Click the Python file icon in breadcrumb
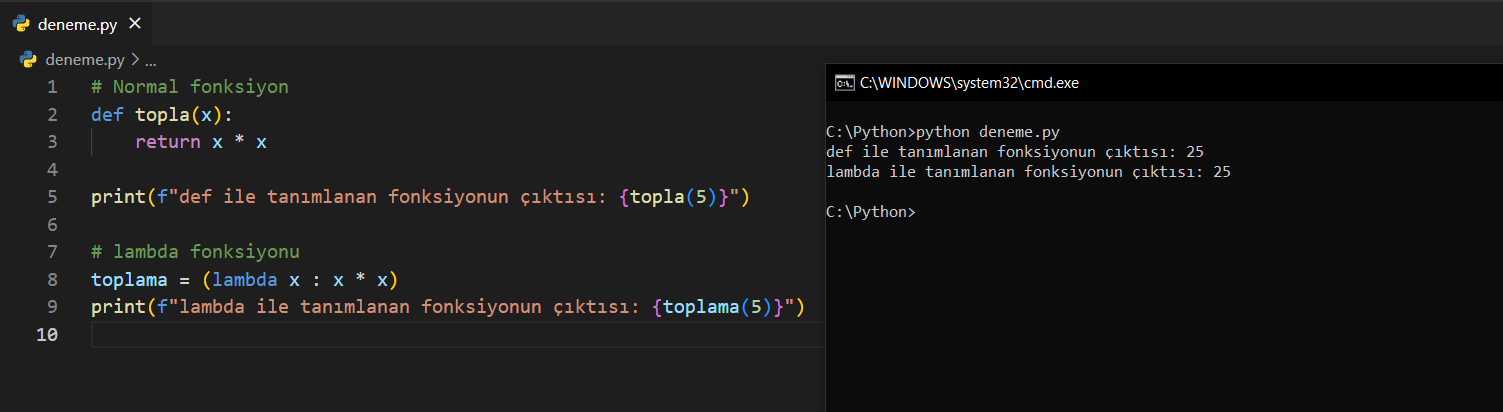Screen dimensions: 1503x412 29,59
